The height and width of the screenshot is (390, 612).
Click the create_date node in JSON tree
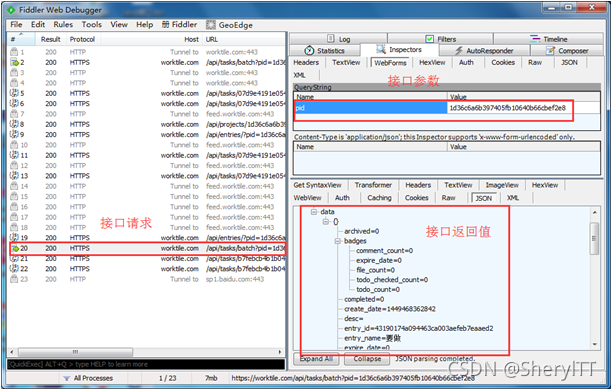[x=390, y=309]
